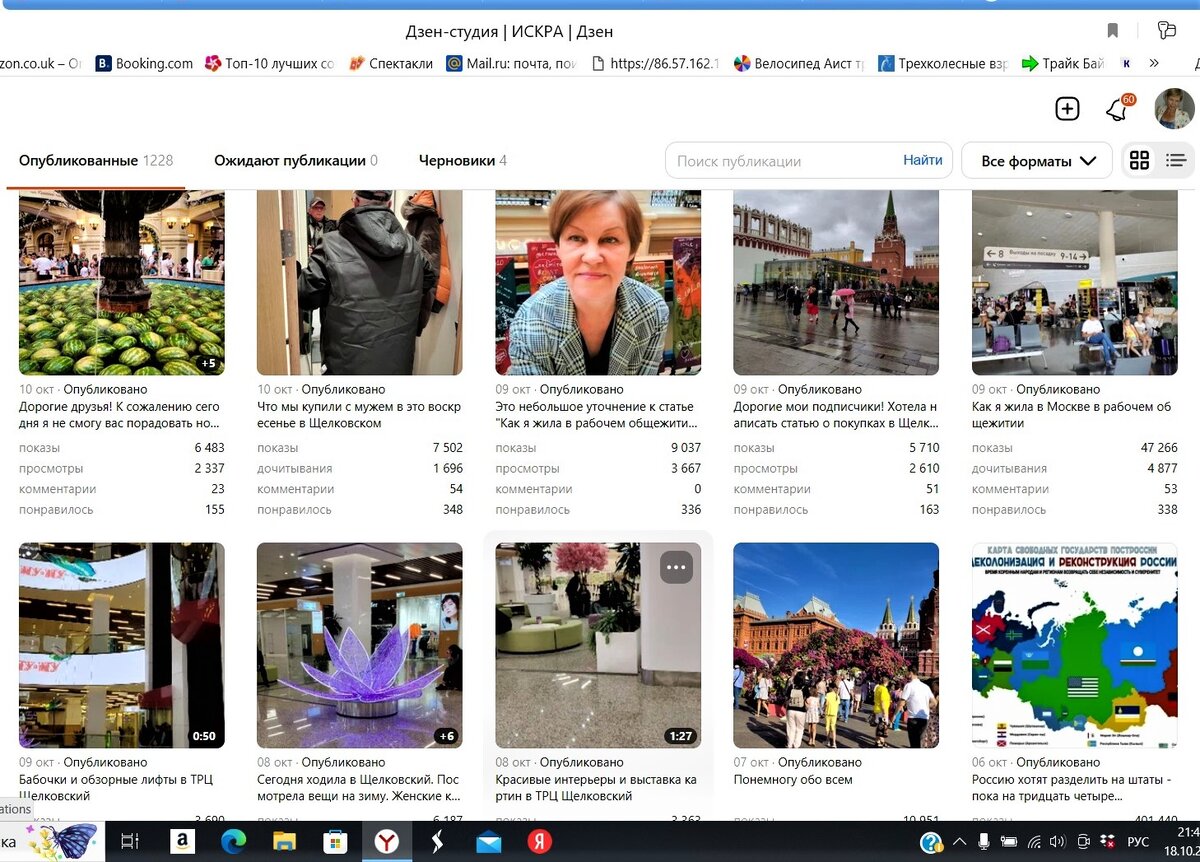This screenshot has width=1200, height=862.
Task: Open the volume speaker tray icon
Action: tap(1058, 842)
